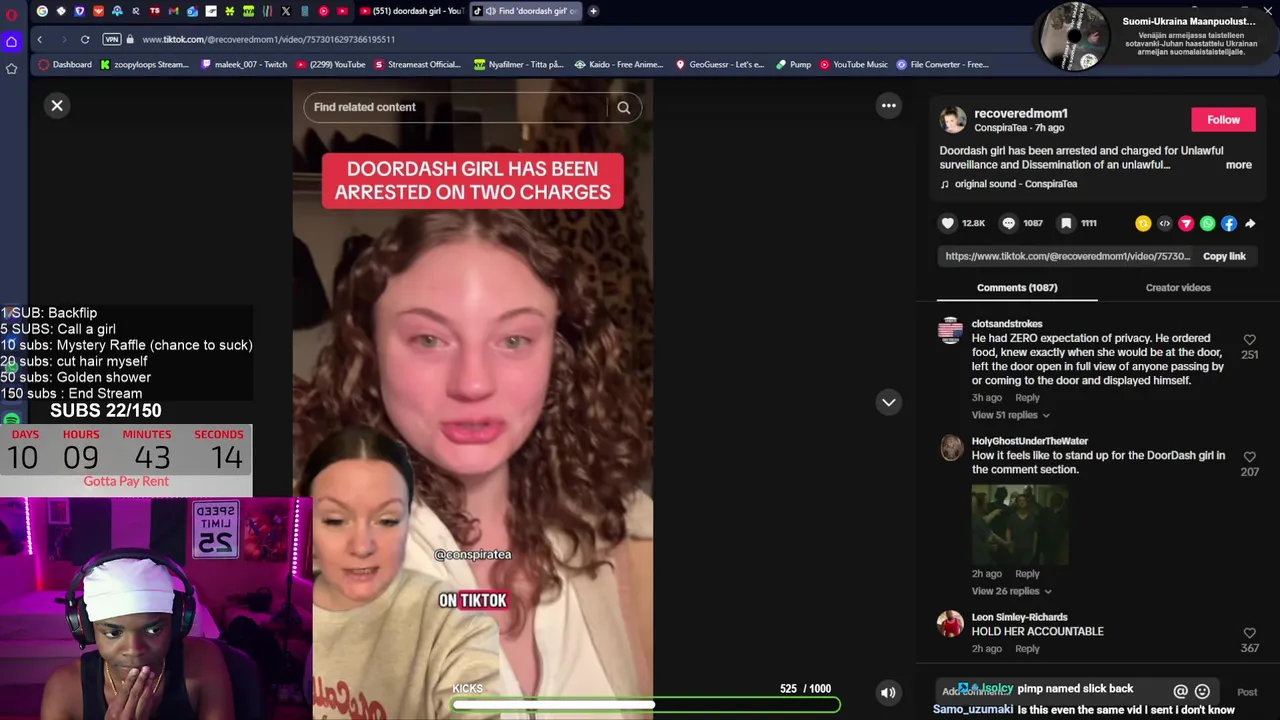Viewport: 1280px width, 720px height.
Task: Open the image in HolyGhostUnderTheWater's comment
Action: coord(1019,525)
